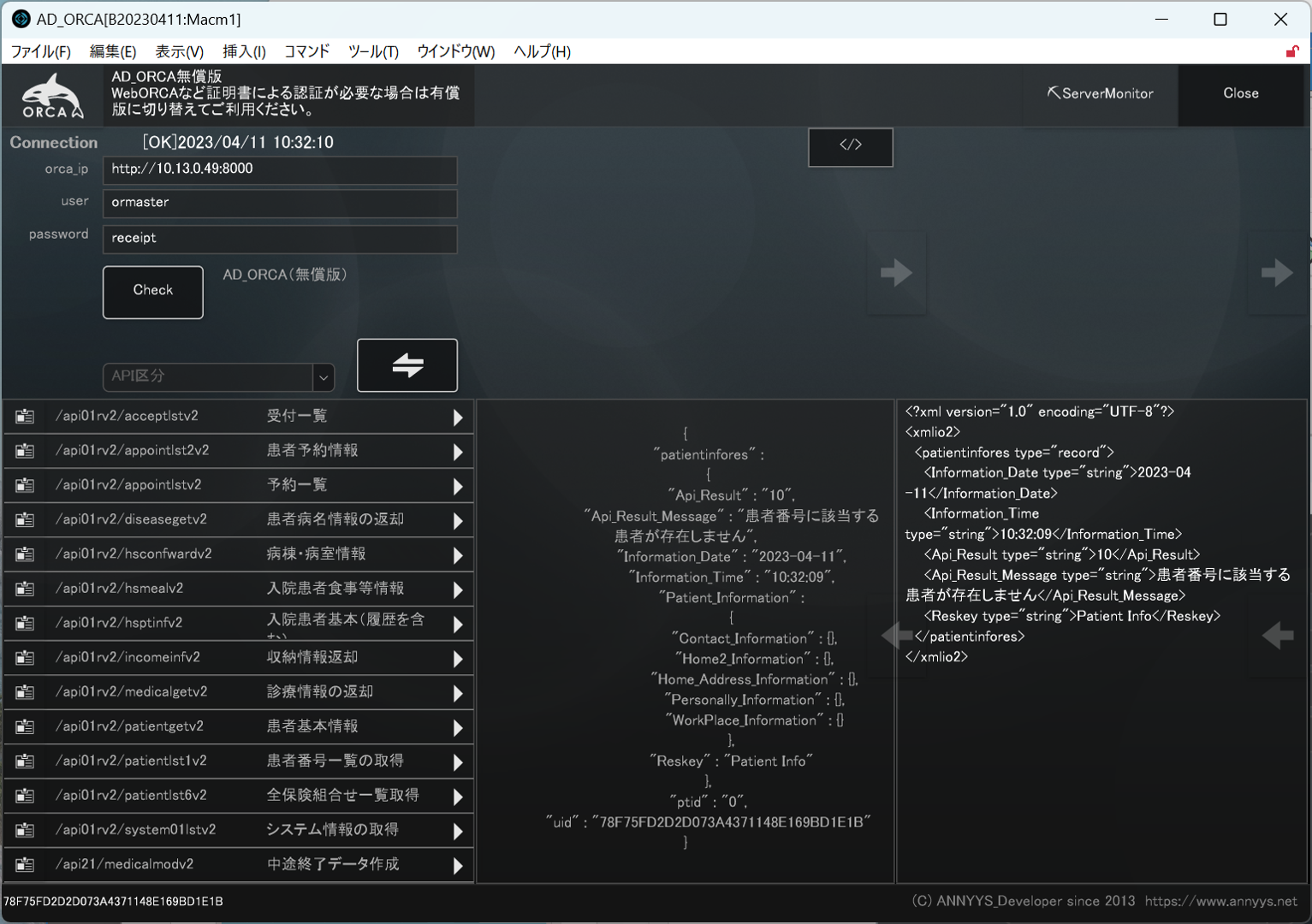Open the 表示(V) menu
Viewport: 1312px width, 924px height.
point(179,51)
